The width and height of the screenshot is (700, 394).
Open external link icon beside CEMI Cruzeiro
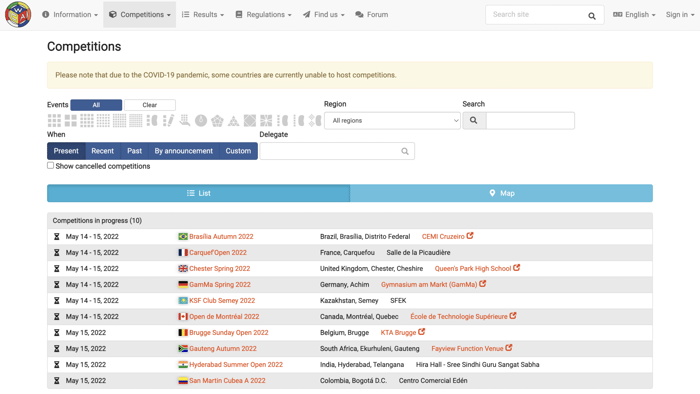[470, 236]
